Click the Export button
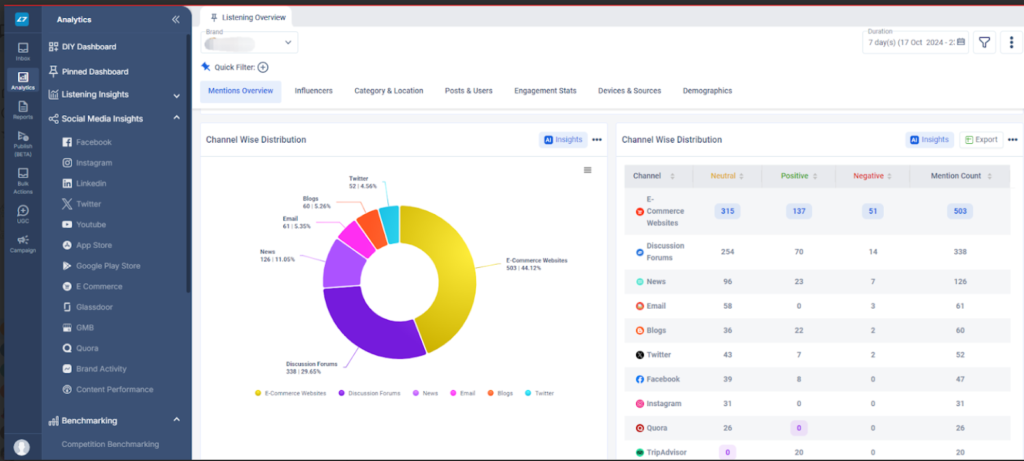The height and width of the screenshot is (461, 1024). [981, 140]
